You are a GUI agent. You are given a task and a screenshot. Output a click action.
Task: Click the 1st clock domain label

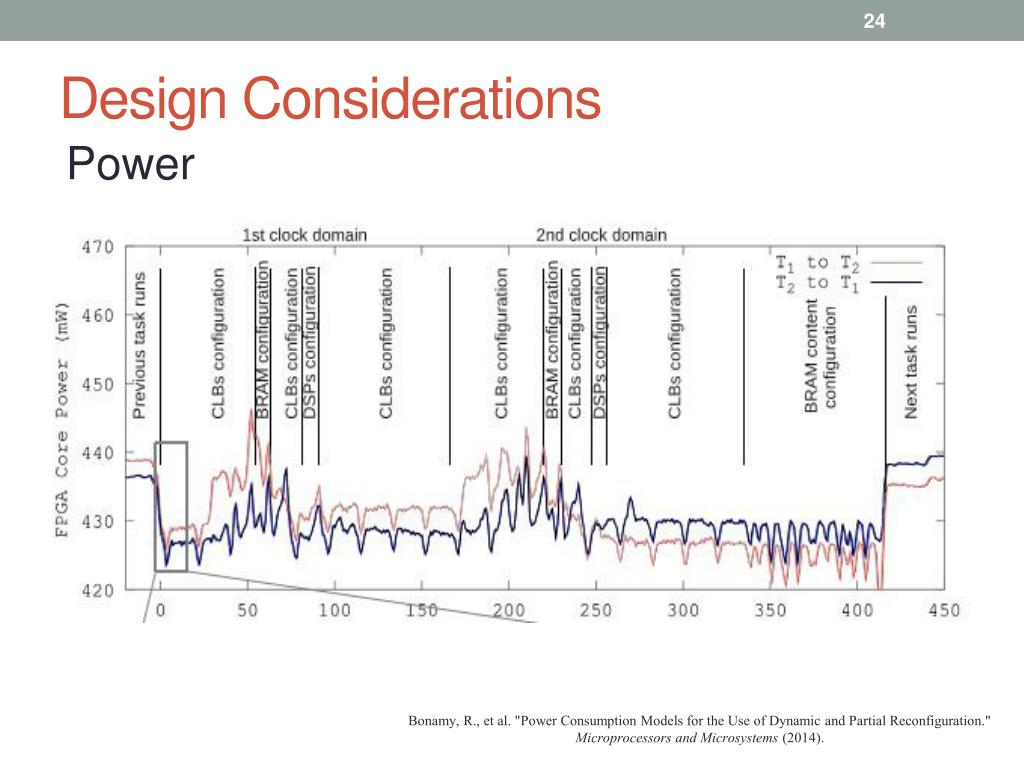tap(304, 235)
